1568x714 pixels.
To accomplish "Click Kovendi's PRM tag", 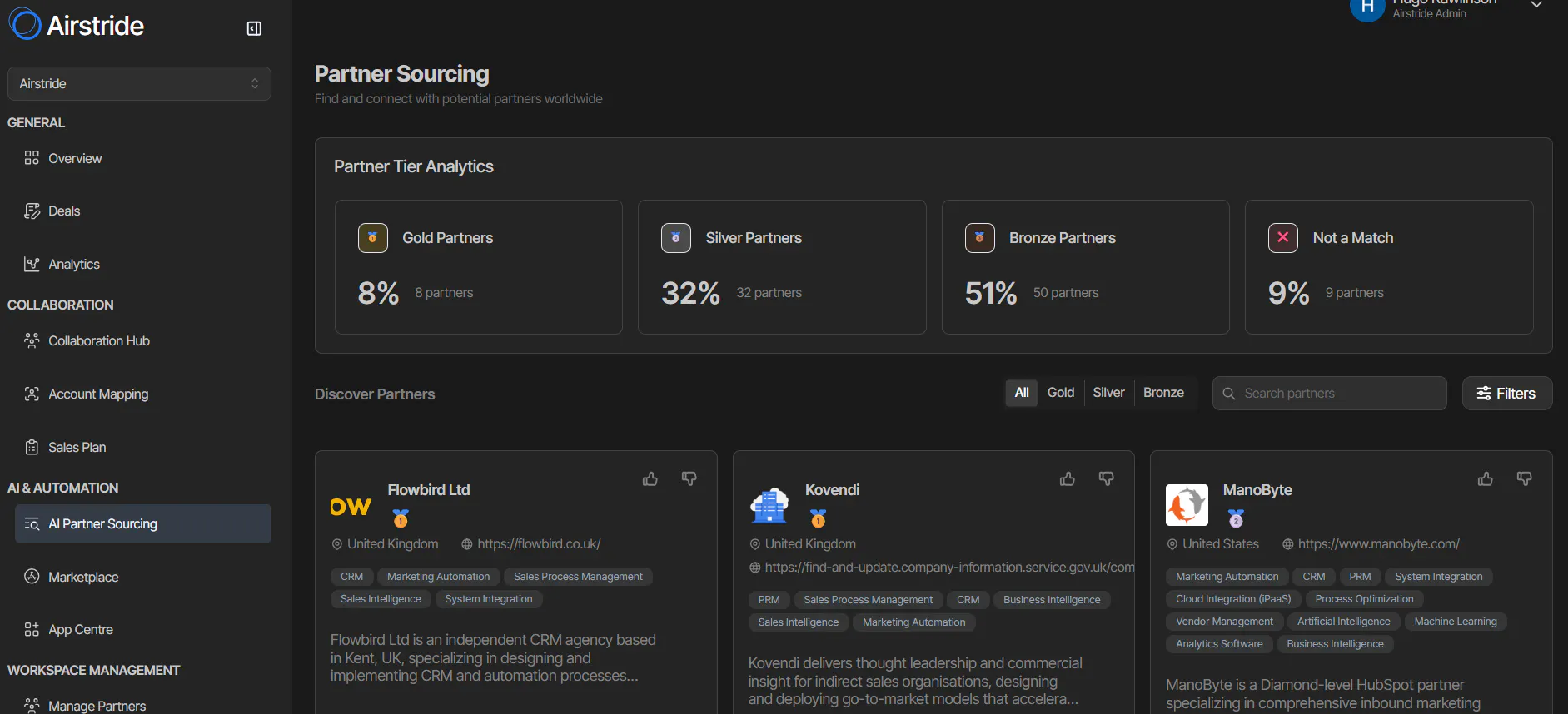I will (769, 600).
